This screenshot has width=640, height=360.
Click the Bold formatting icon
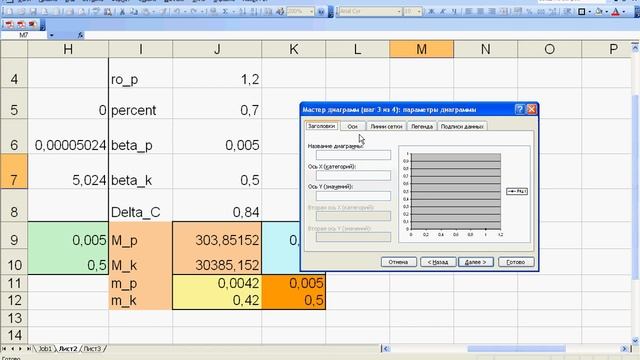pyautogui.click(x=431, y=12)
